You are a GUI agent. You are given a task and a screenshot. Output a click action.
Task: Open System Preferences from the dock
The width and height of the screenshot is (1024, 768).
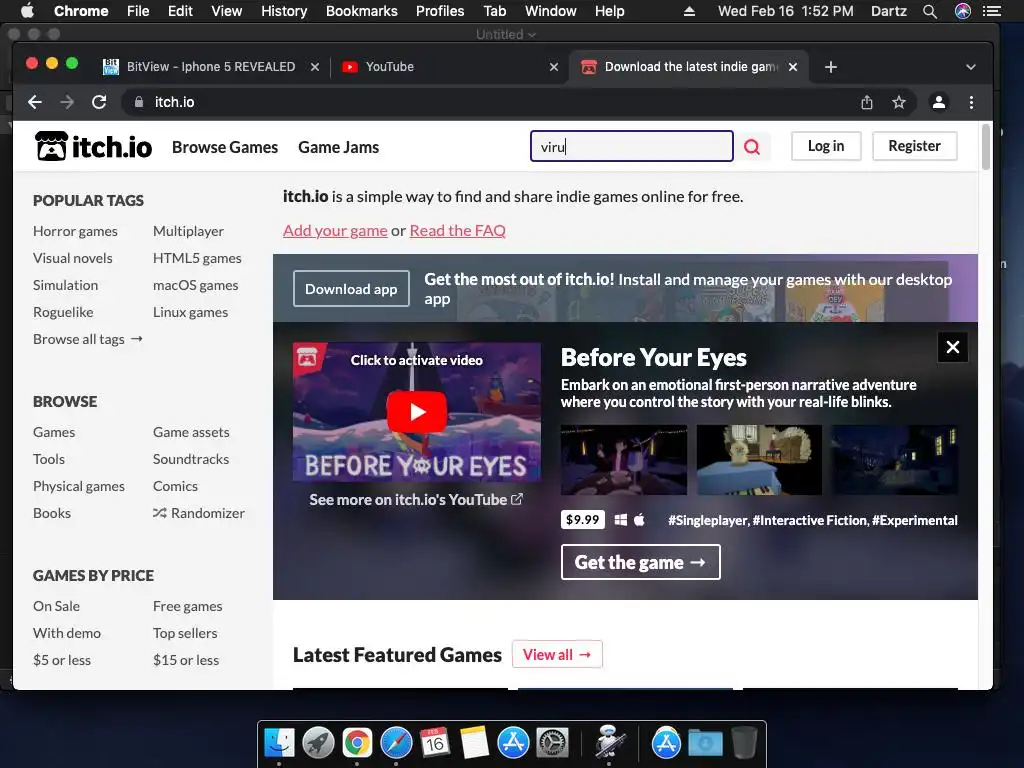click(552, 743)
